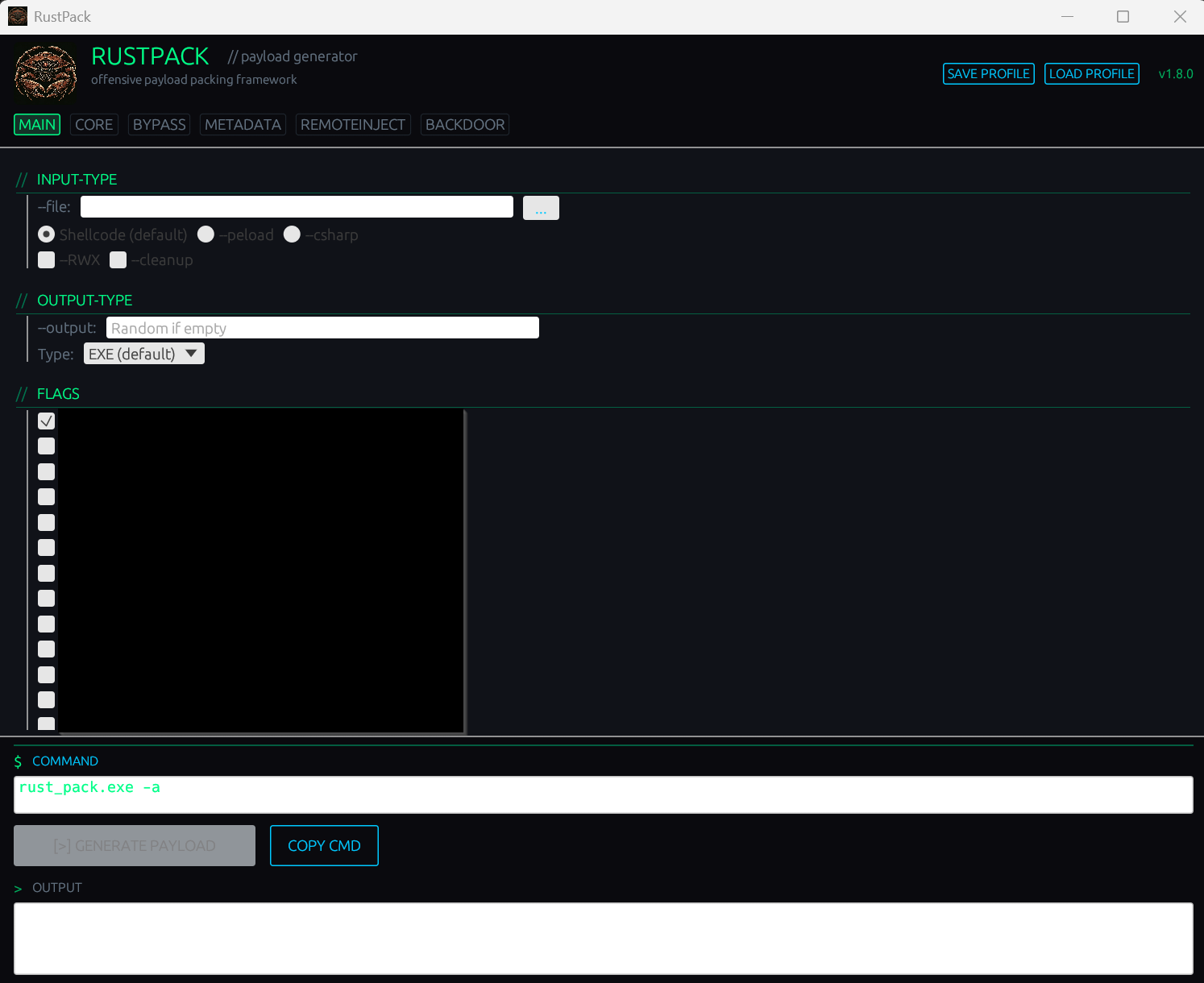1204x983 pixels.
Task: Browse for a file with the ... button
Action: point(541,208)
